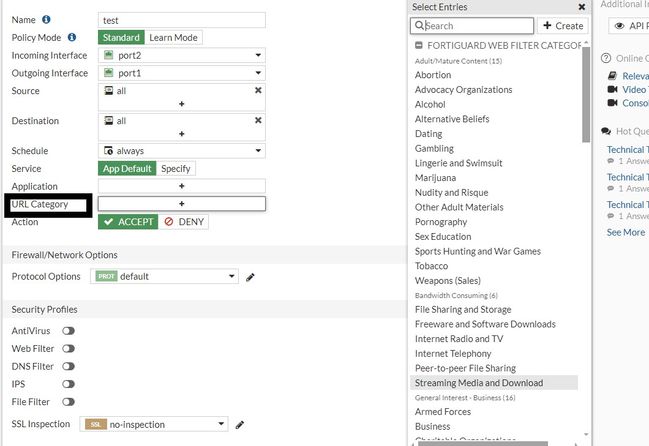Open the SSL Inspection dropdown

[x=156, y=424]
